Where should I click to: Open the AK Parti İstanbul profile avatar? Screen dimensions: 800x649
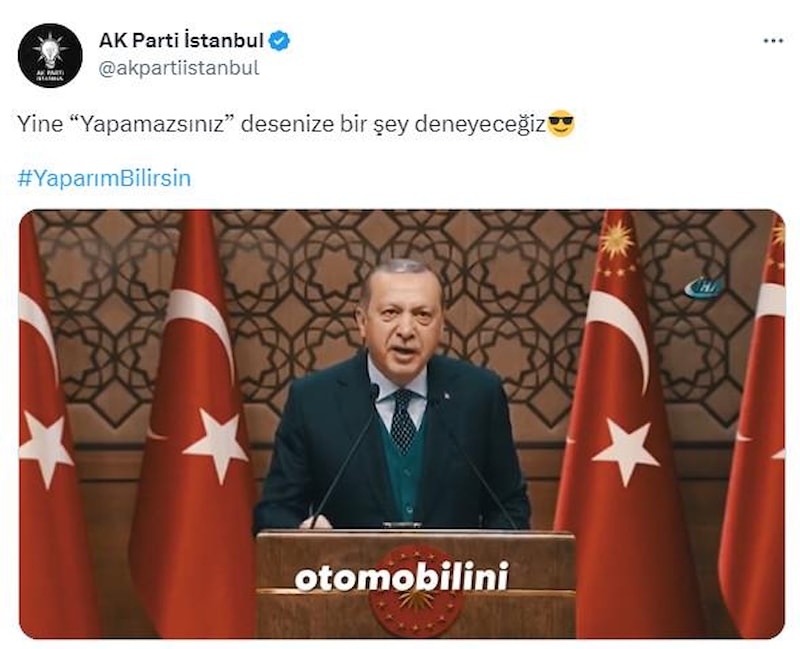point(50,56)
